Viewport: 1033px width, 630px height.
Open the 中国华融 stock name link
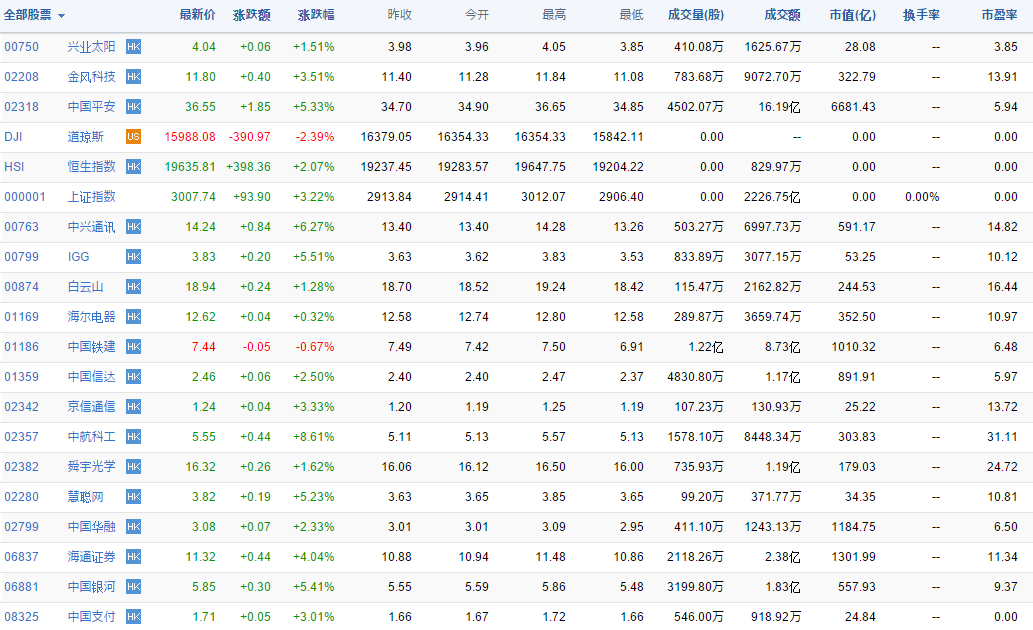[x=92, y=527]
